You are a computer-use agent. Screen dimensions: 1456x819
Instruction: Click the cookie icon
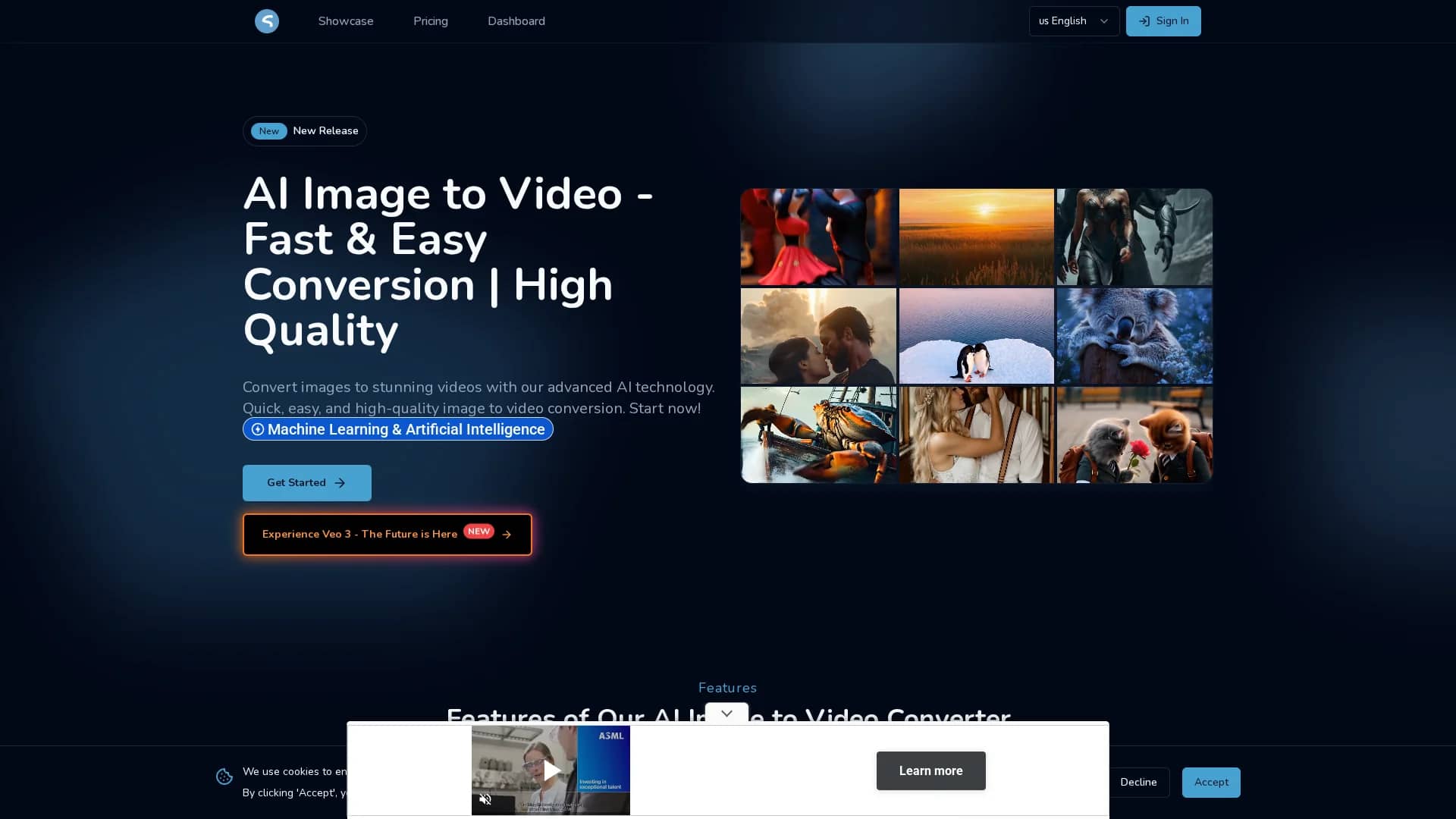(x=224, y=777)
